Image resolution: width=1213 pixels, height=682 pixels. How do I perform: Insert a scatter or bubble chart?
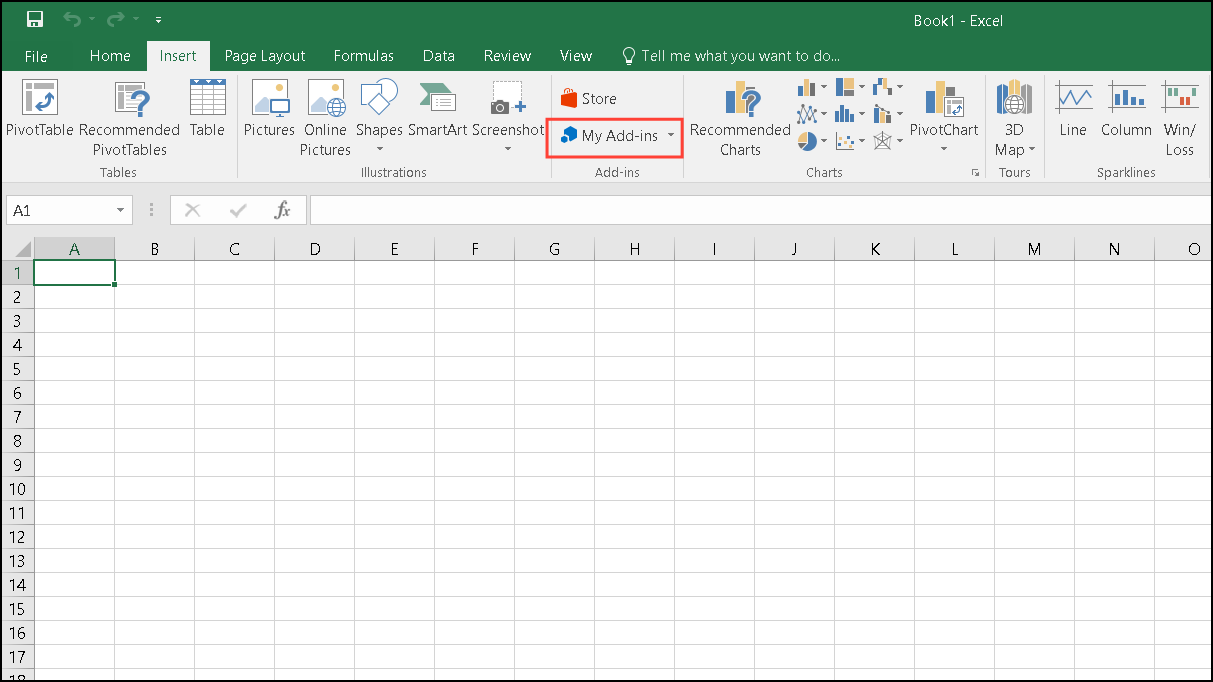[845, 141]
